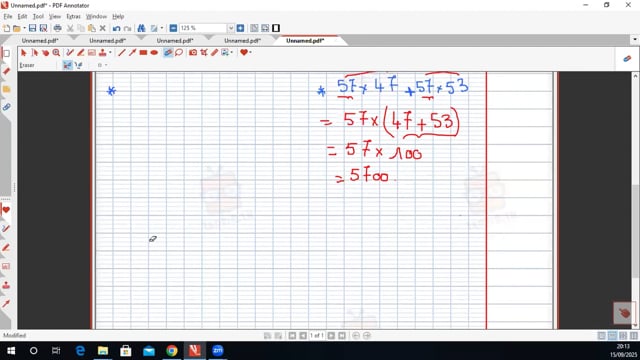Enable the second eraser mode option
The image size is (640, 360).
pos(78,65)
